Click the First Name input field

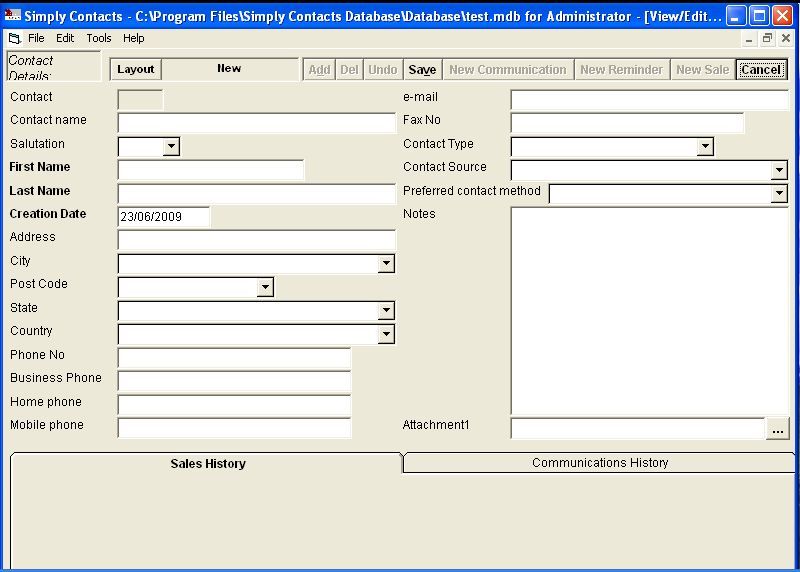[x=211, y=170]
